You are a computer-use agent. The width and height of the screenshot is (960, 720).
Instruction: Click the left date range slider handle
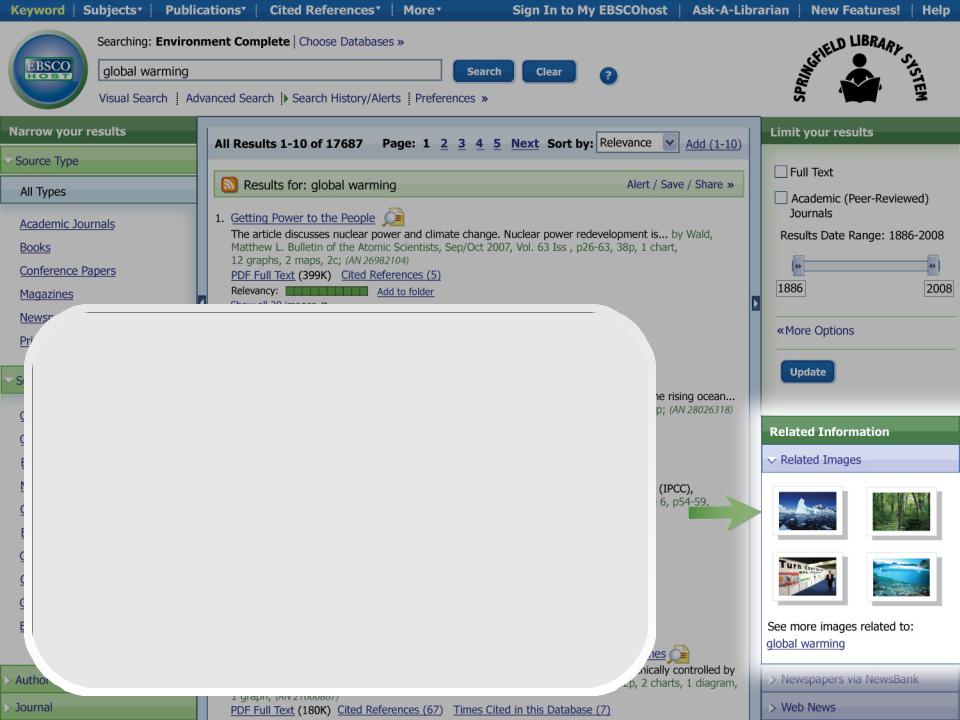coord(797,265)
